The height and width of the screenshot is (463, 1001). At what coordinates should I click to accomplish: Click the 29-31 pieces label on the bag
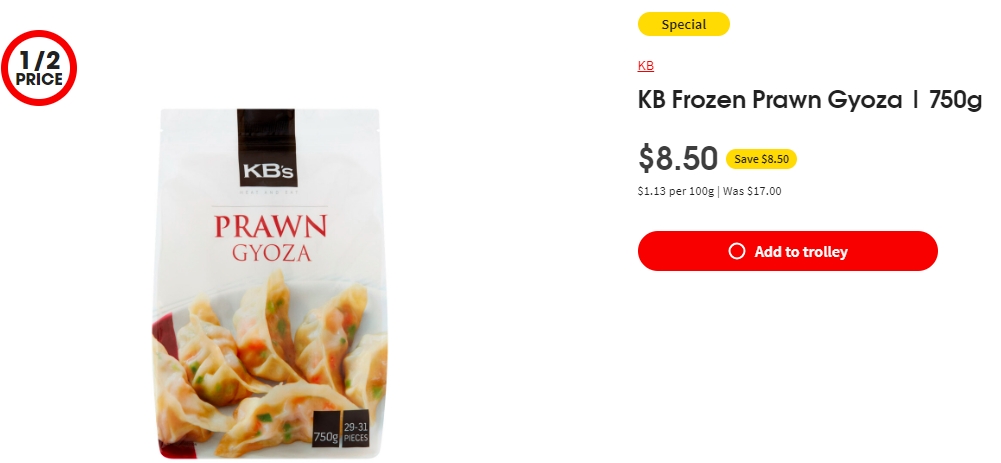pos(355,429)
